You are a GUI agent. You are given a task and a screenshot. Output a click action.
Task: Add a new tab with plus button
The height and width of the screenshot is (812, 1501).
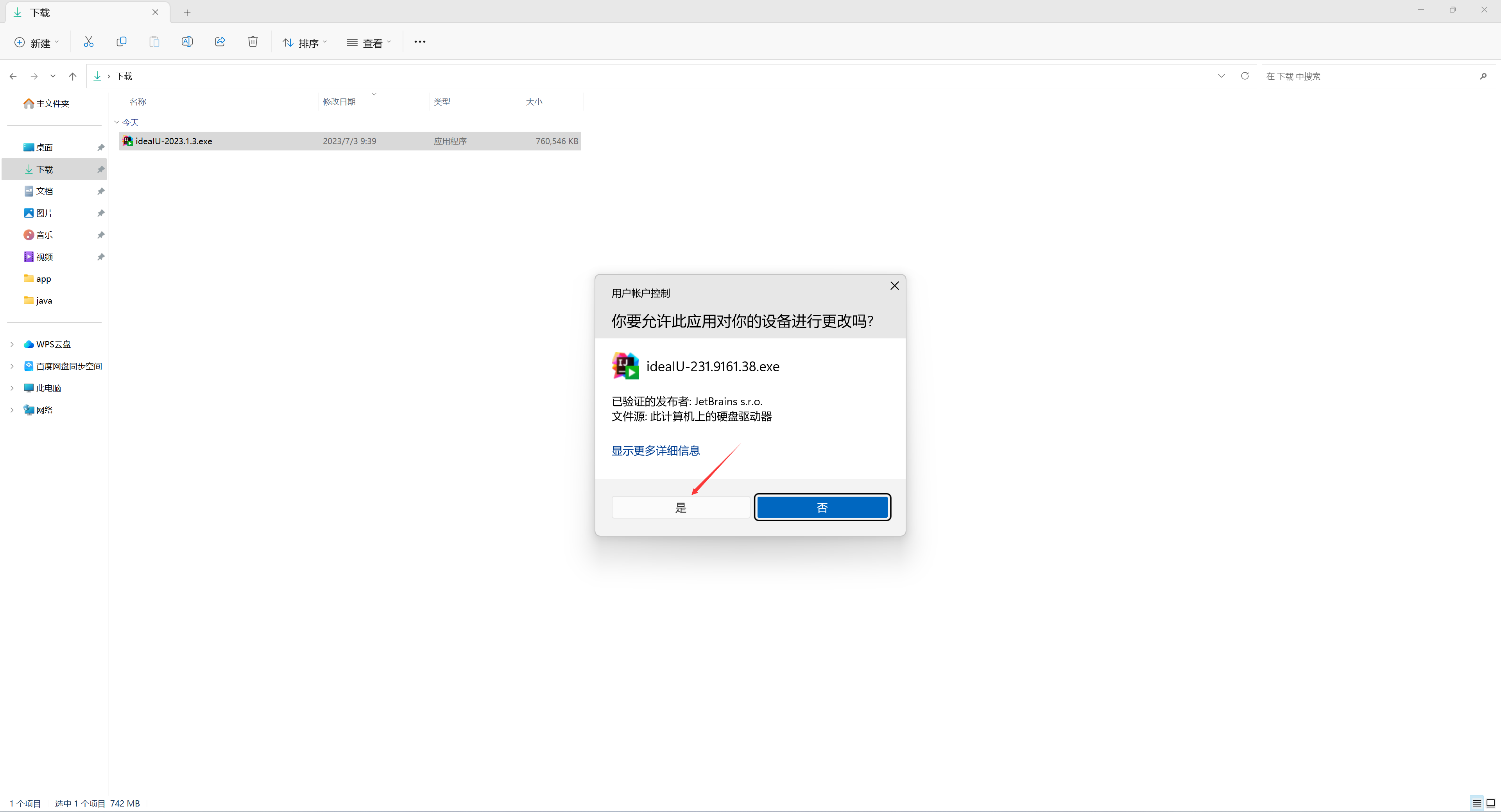point(187,12)
